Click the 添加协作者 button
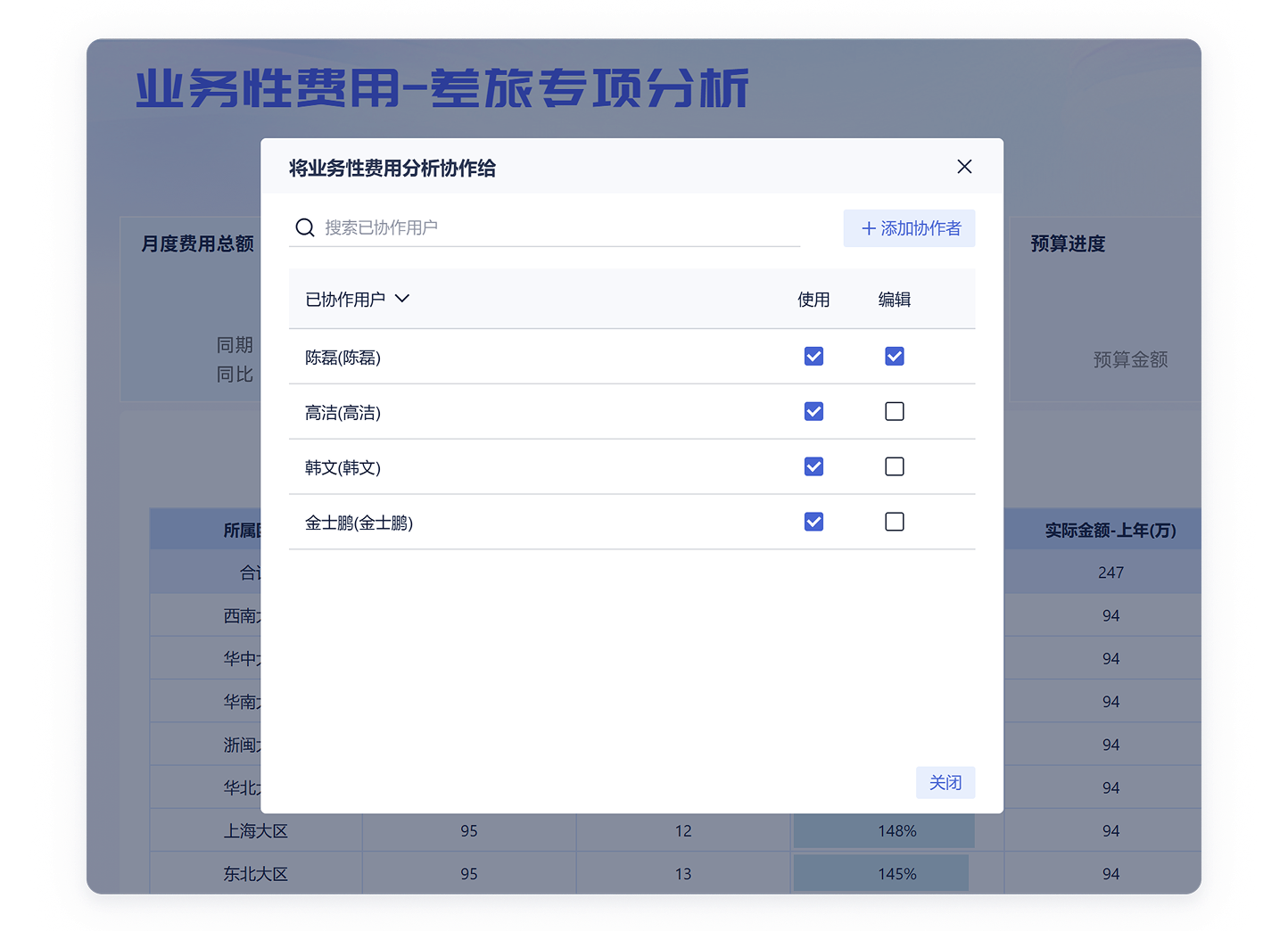Screen dimensions: 1288x931 click(909, 228)
